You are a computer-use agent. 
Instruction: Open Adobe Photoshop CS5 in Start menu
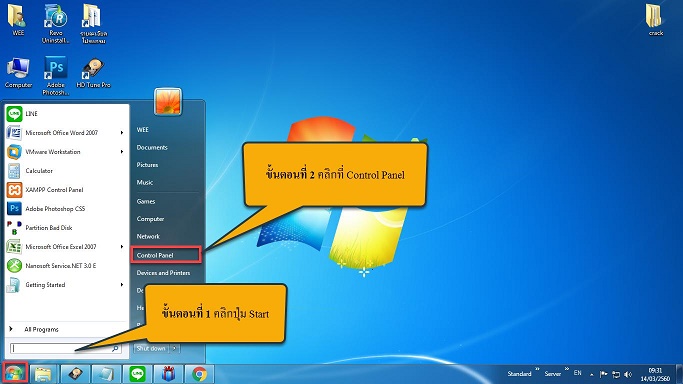pyautogui.click(x=65, y=209)
